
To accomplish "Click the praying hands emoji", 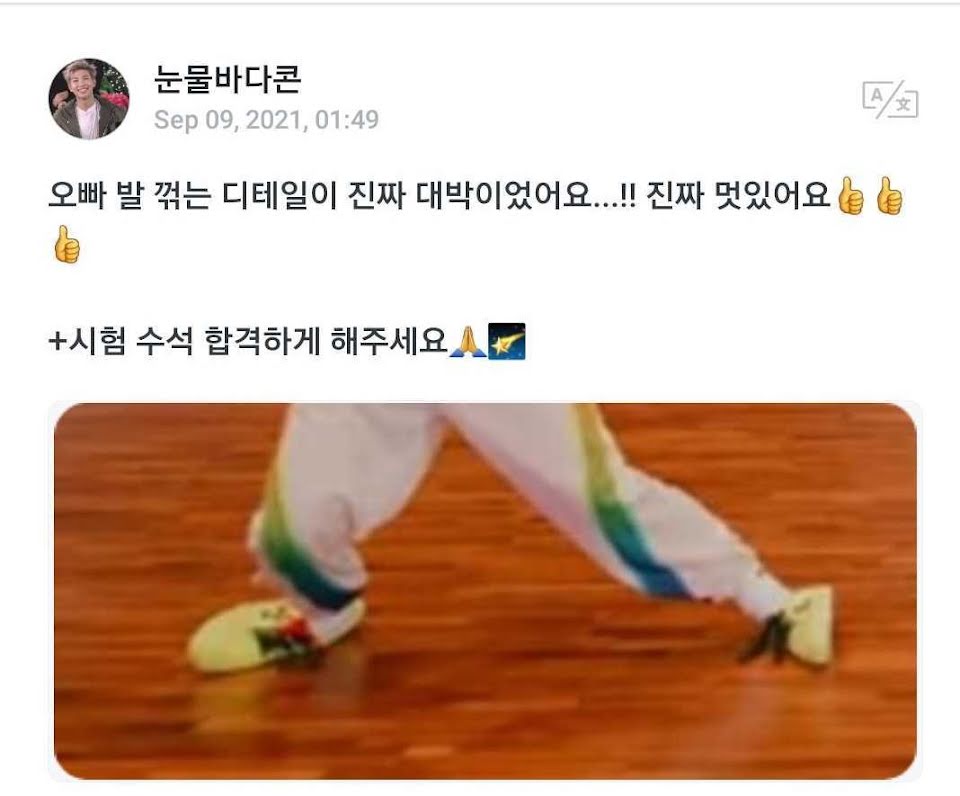I will (x=468, y=342).
